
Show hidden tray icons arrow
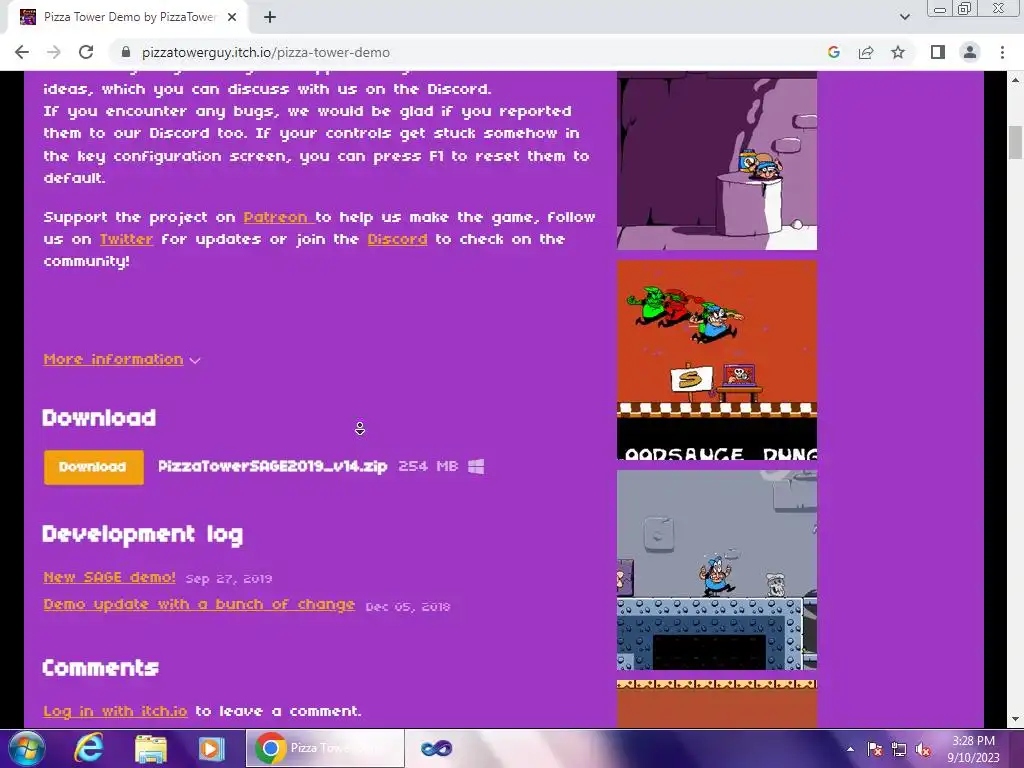click(850, 749)
